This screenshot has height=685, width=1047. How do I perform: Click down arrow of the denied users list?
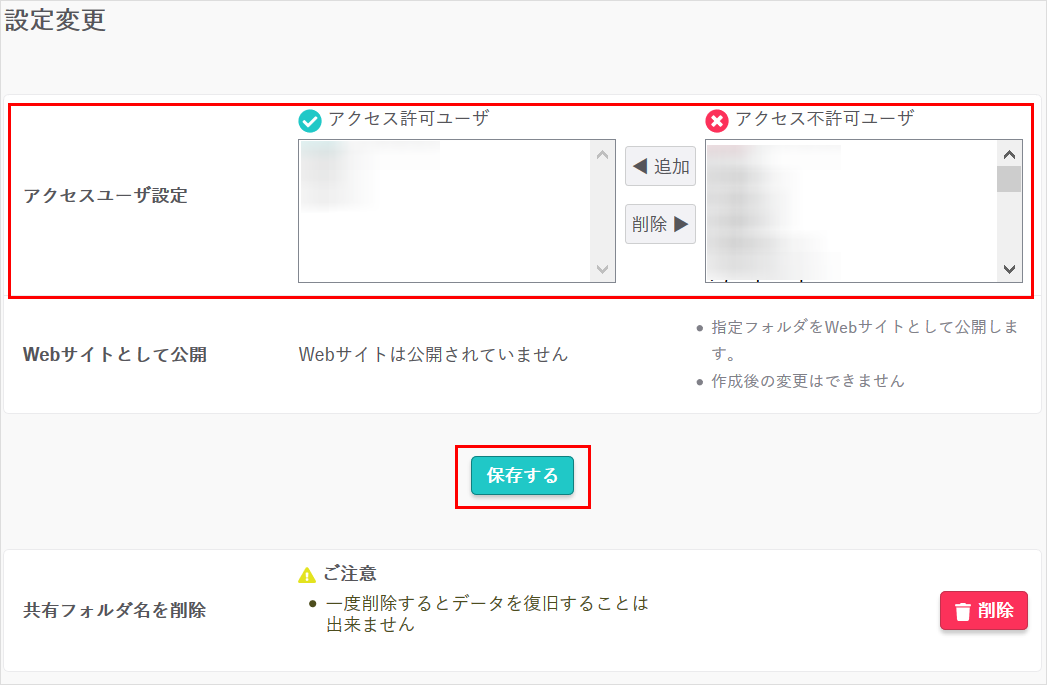pos(1008,269)
